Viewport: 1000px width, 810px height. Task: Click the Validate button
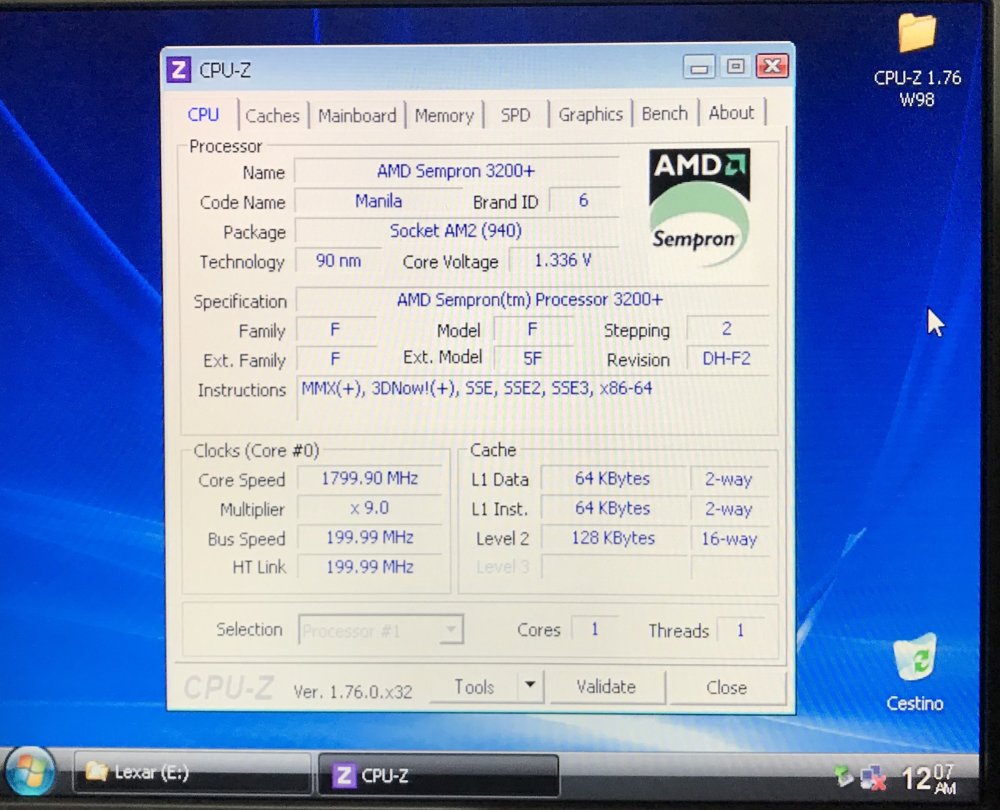608,687
